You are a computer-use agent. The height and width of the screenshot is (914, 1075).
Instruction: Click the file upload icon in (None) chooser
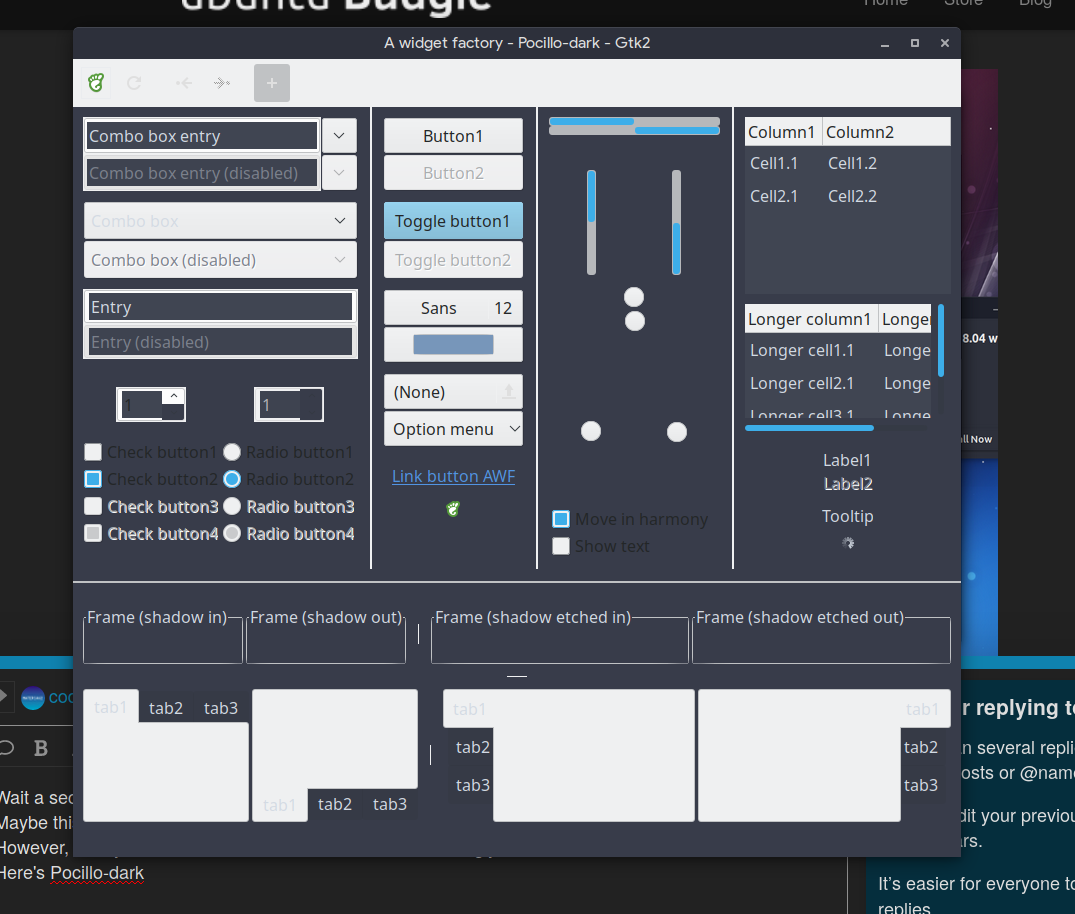pos(508,392)
